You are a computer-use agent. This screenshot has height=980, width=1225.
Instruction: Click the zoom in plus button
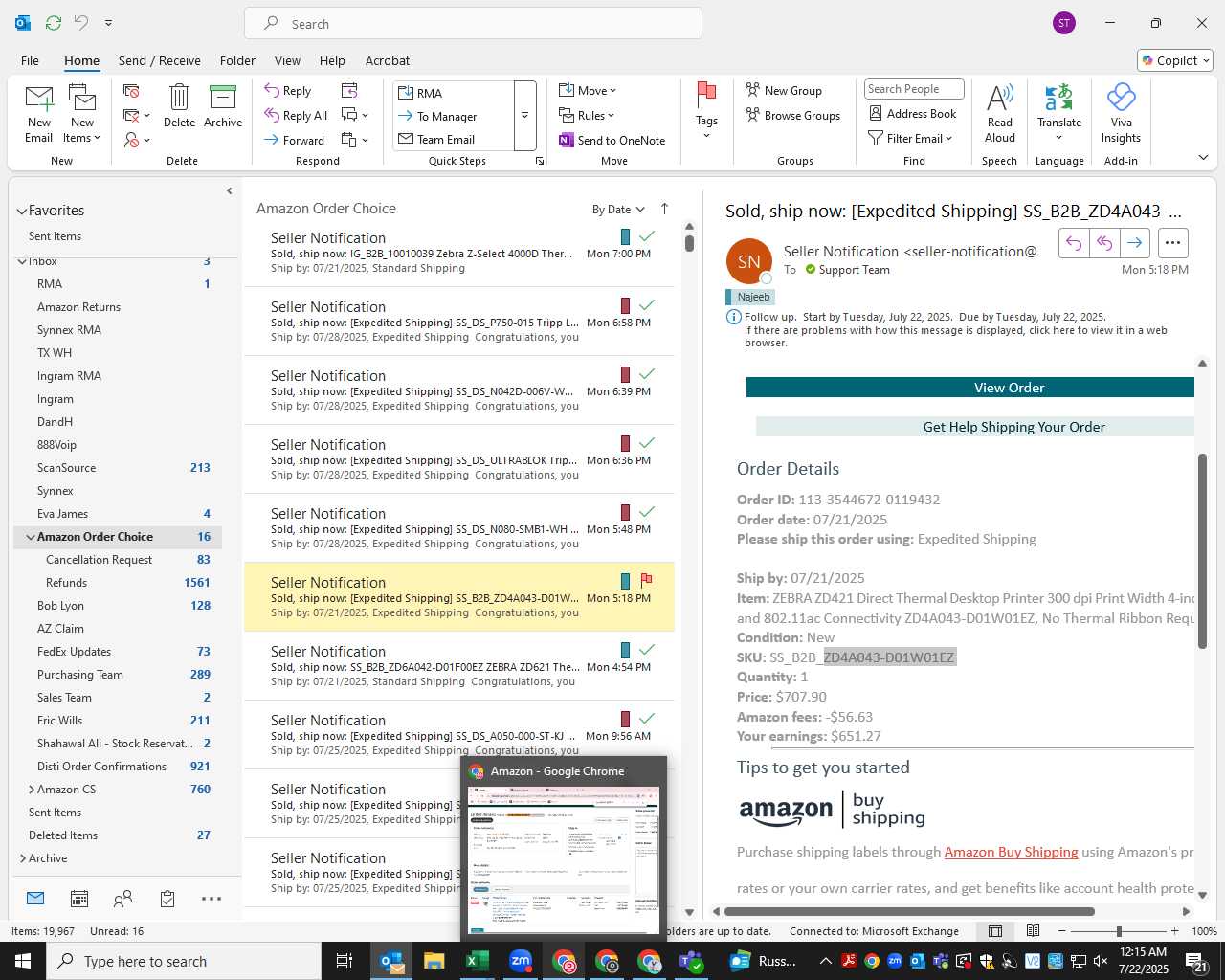coord(1174,931)
